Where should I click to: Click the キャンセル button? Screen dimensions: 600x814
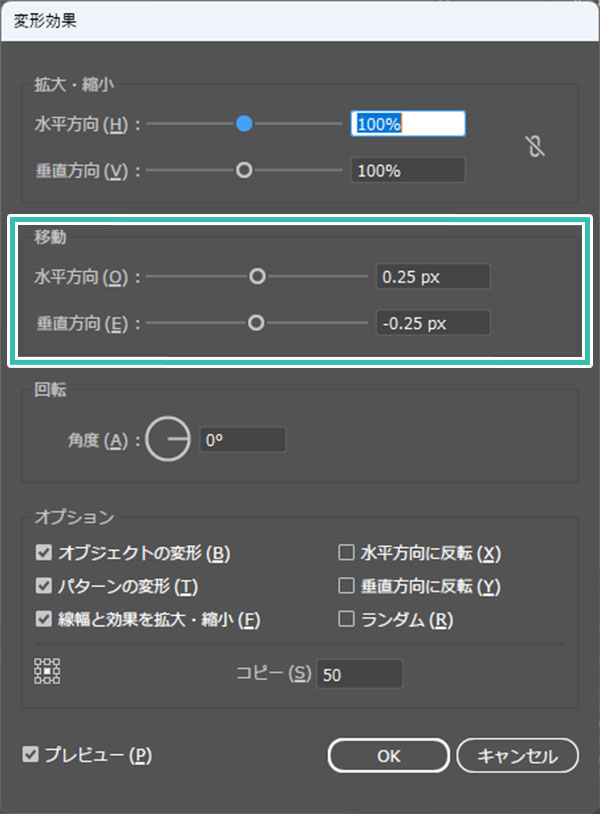pos(517,756)
